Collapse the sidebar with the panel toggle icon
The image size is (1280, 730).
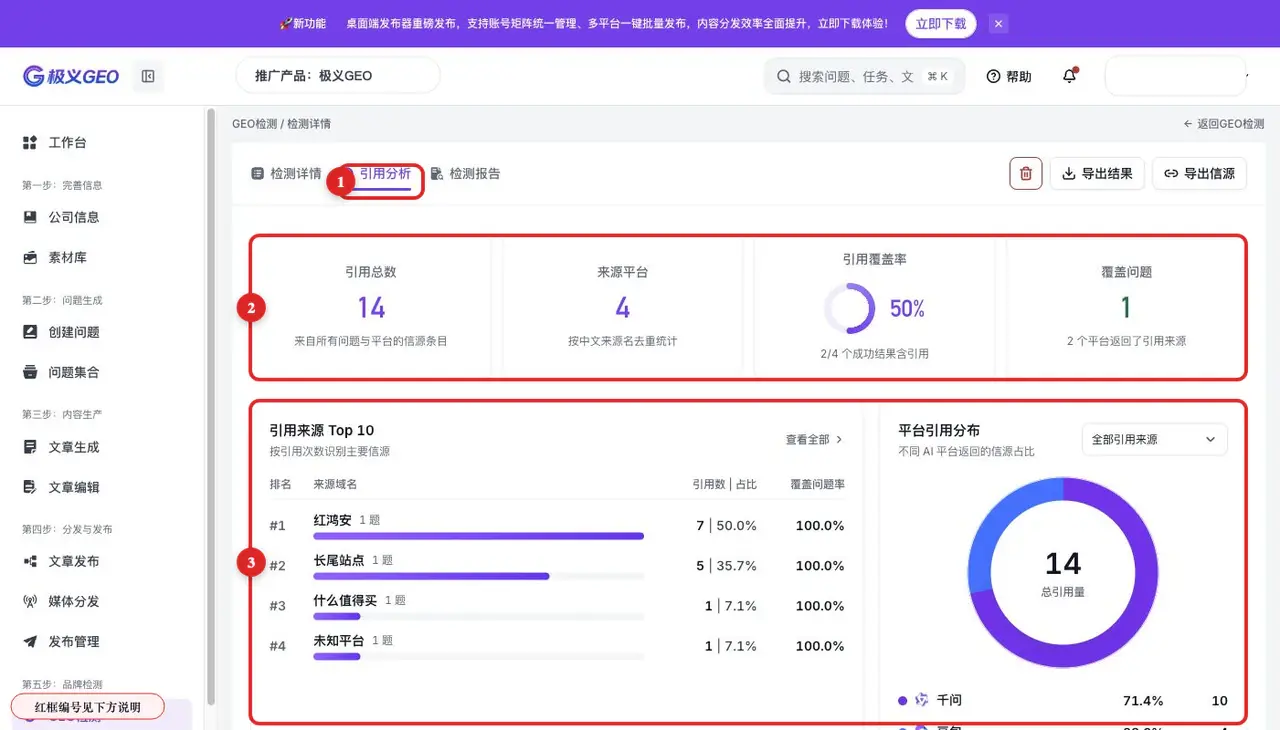coord(148,76)
